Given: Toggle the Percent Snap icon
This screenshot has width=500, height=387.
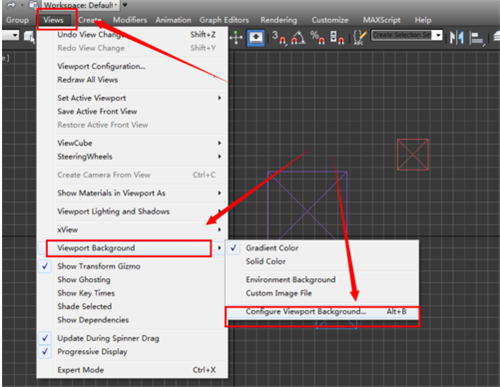Looking at the screenshot, I should pyautogui.click(x=317, y=37).
